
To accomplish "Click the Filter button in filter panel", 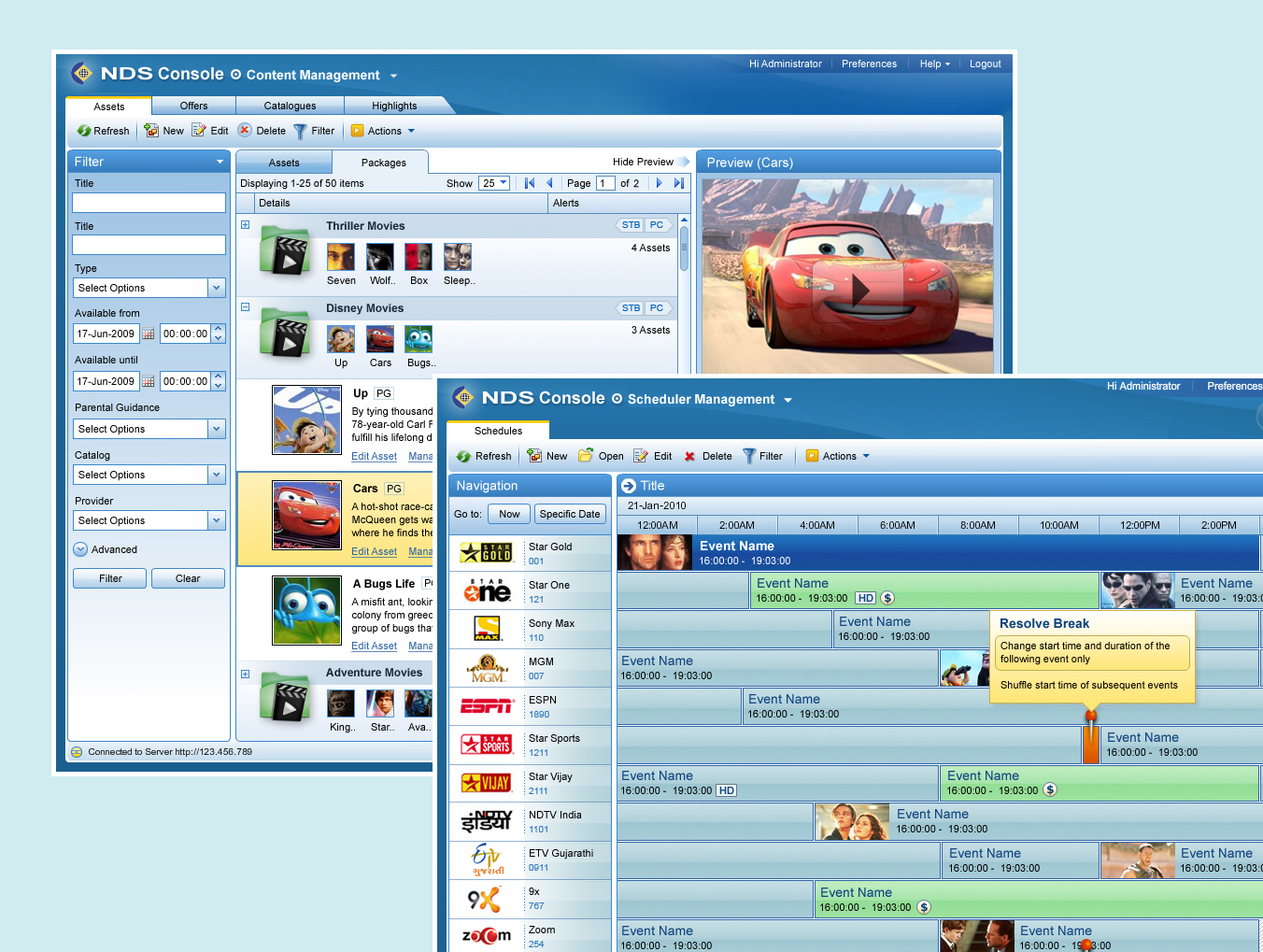I will pyautogui.click(x=110, y=578).
